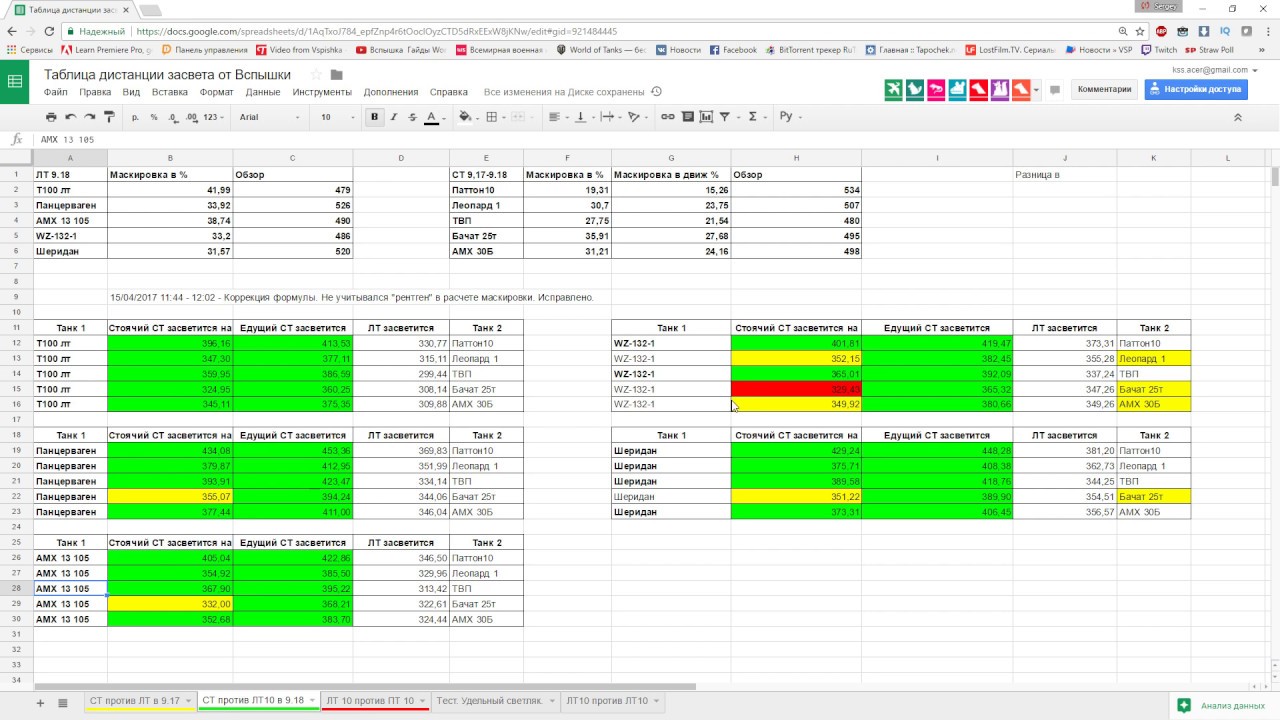Toggle strikethrough formatting
Viewport: 1280px width, 720px height.
point(413,117)
